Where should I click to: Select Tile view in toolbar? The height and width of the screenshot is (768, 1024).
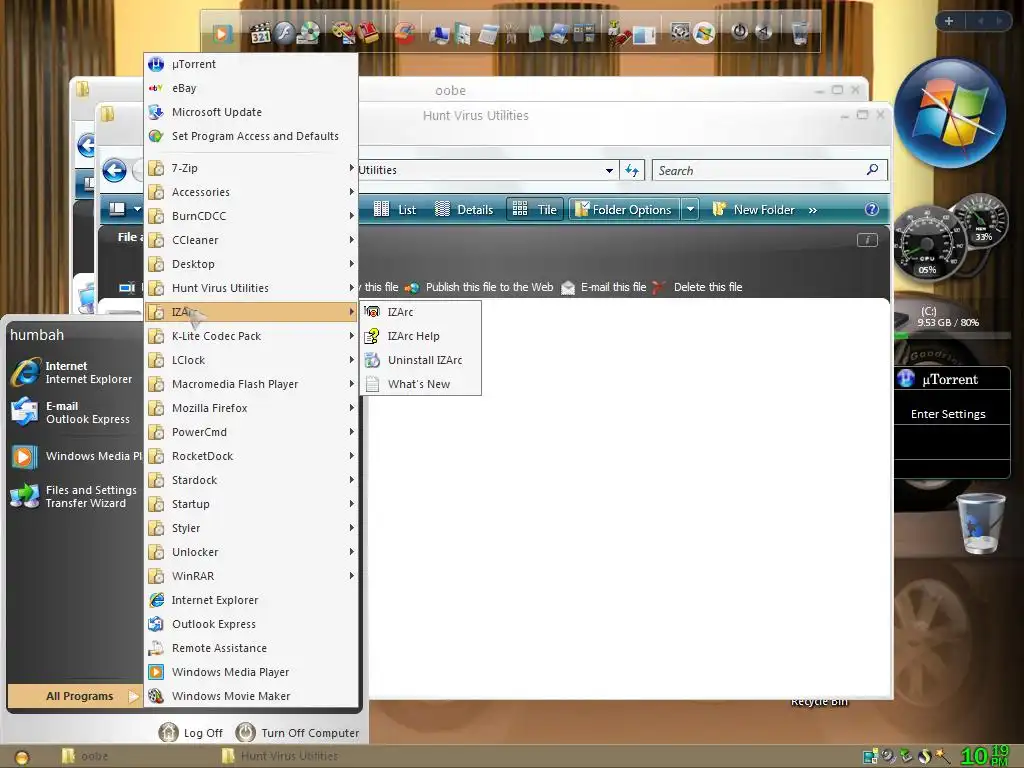tap(535, 210)
